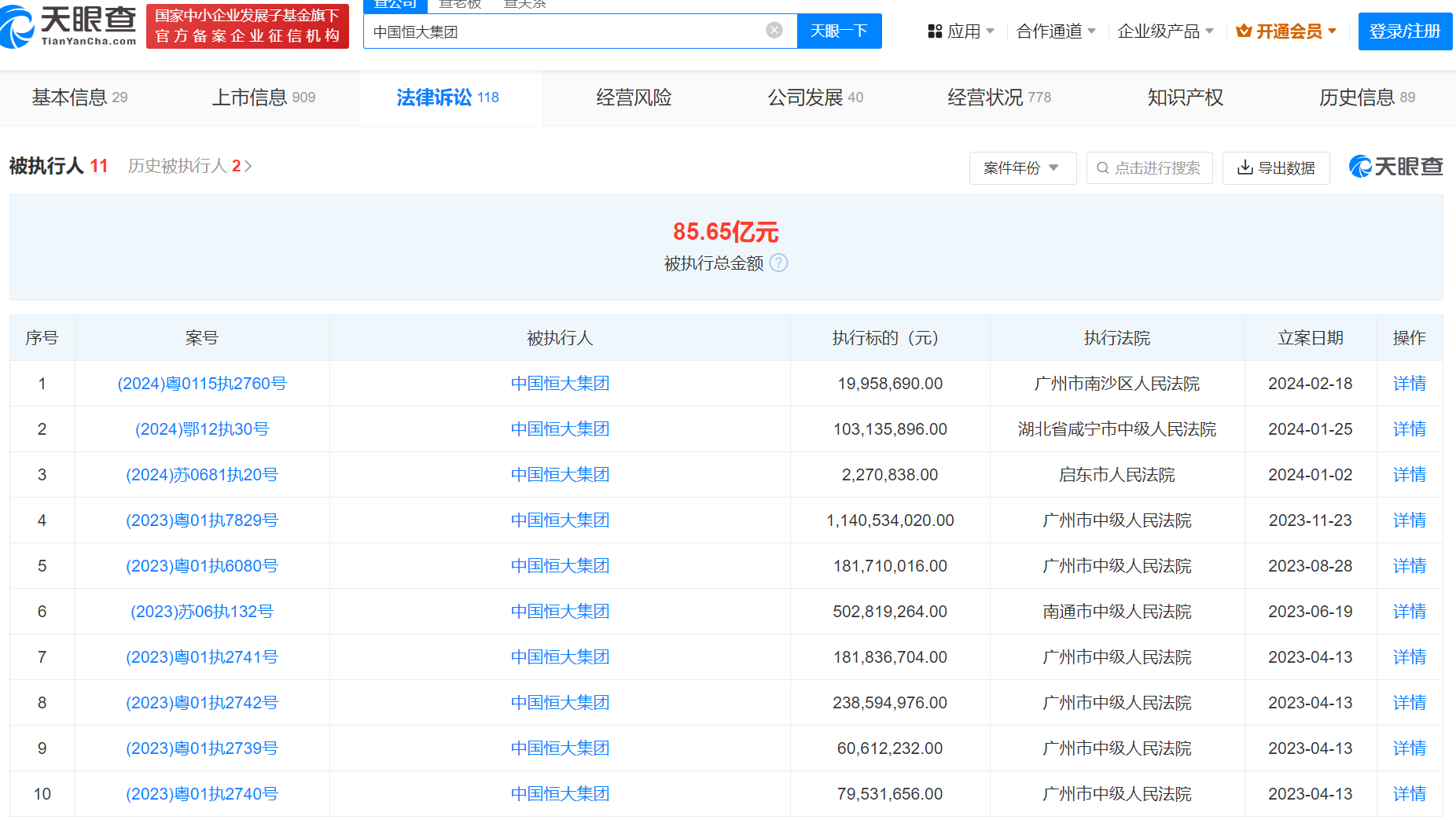Click the 执行法院 column header

(x=1117, y=338)
